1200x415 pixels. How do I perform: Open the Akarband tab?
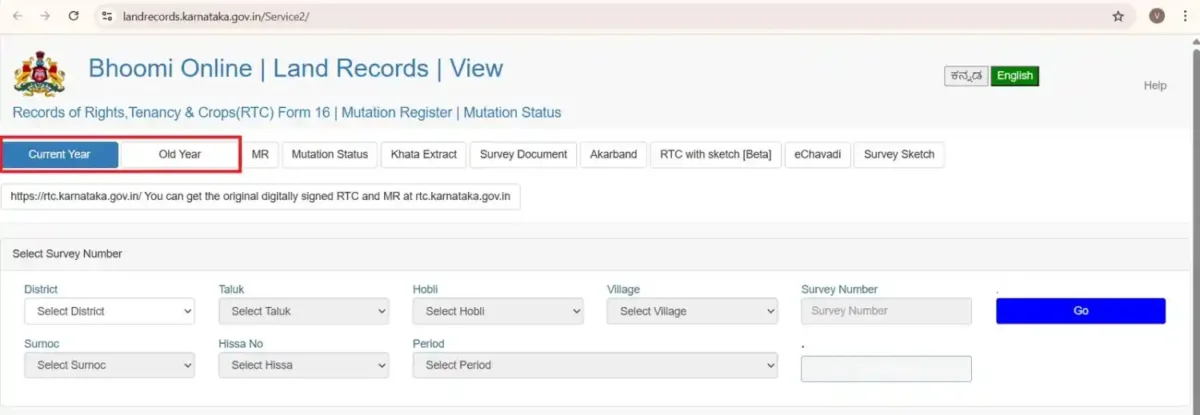click(x=613, y=154)
